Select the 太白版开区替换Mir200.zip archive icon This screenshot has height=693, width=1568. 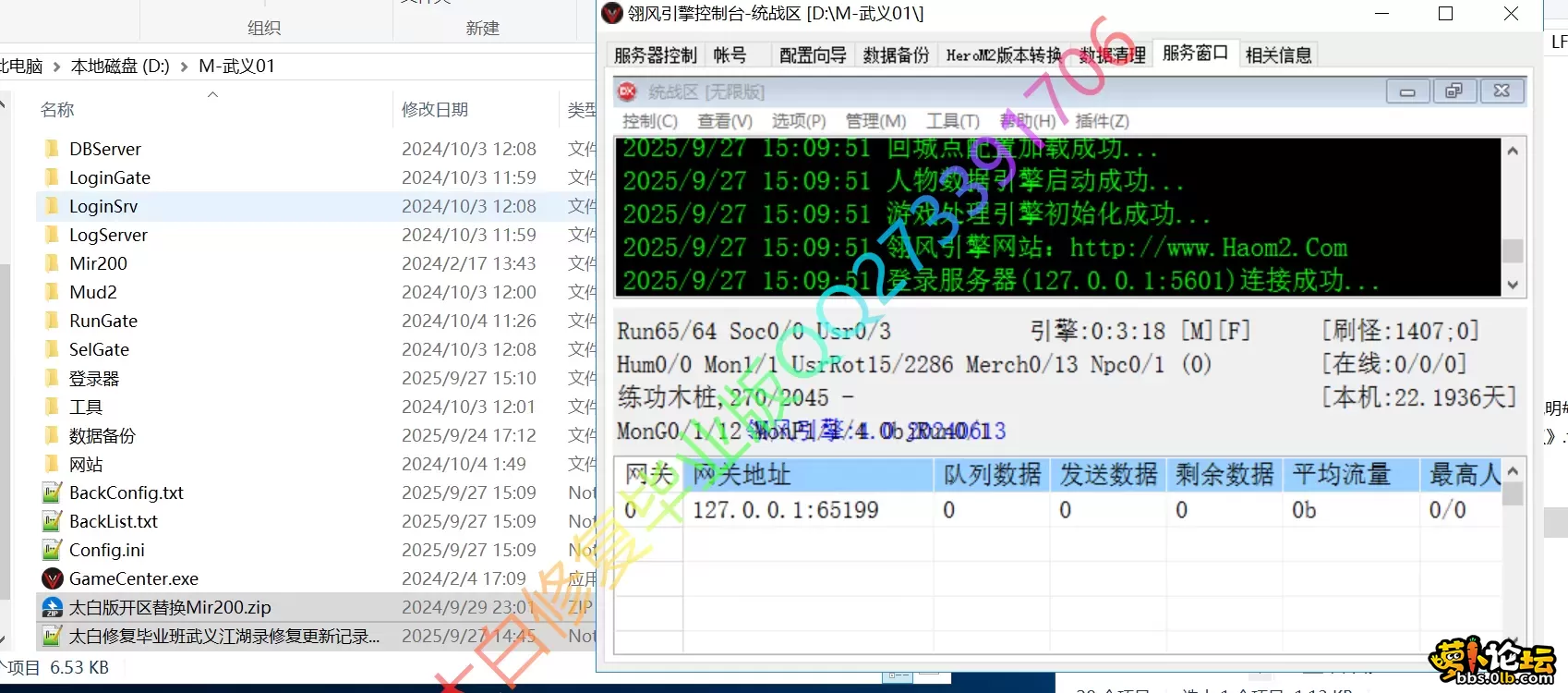[53, 608]
